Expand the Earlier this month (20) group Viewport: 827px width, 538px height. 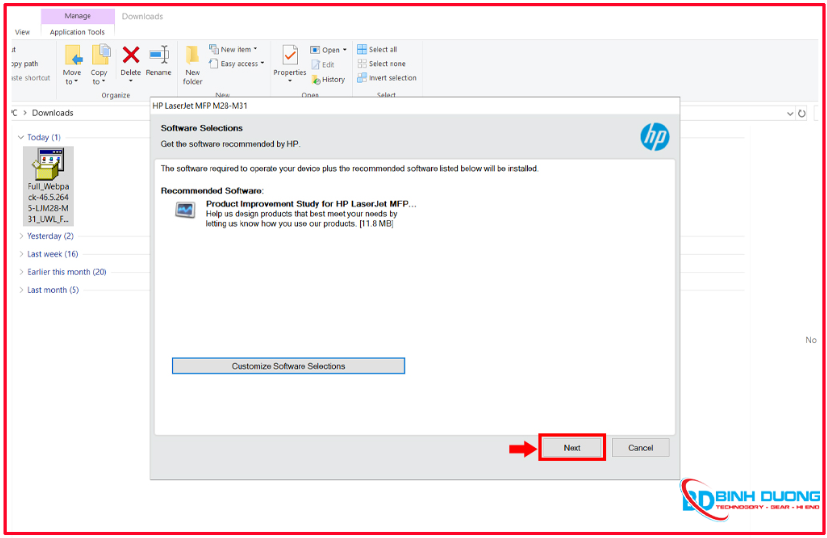click(21, 272)
